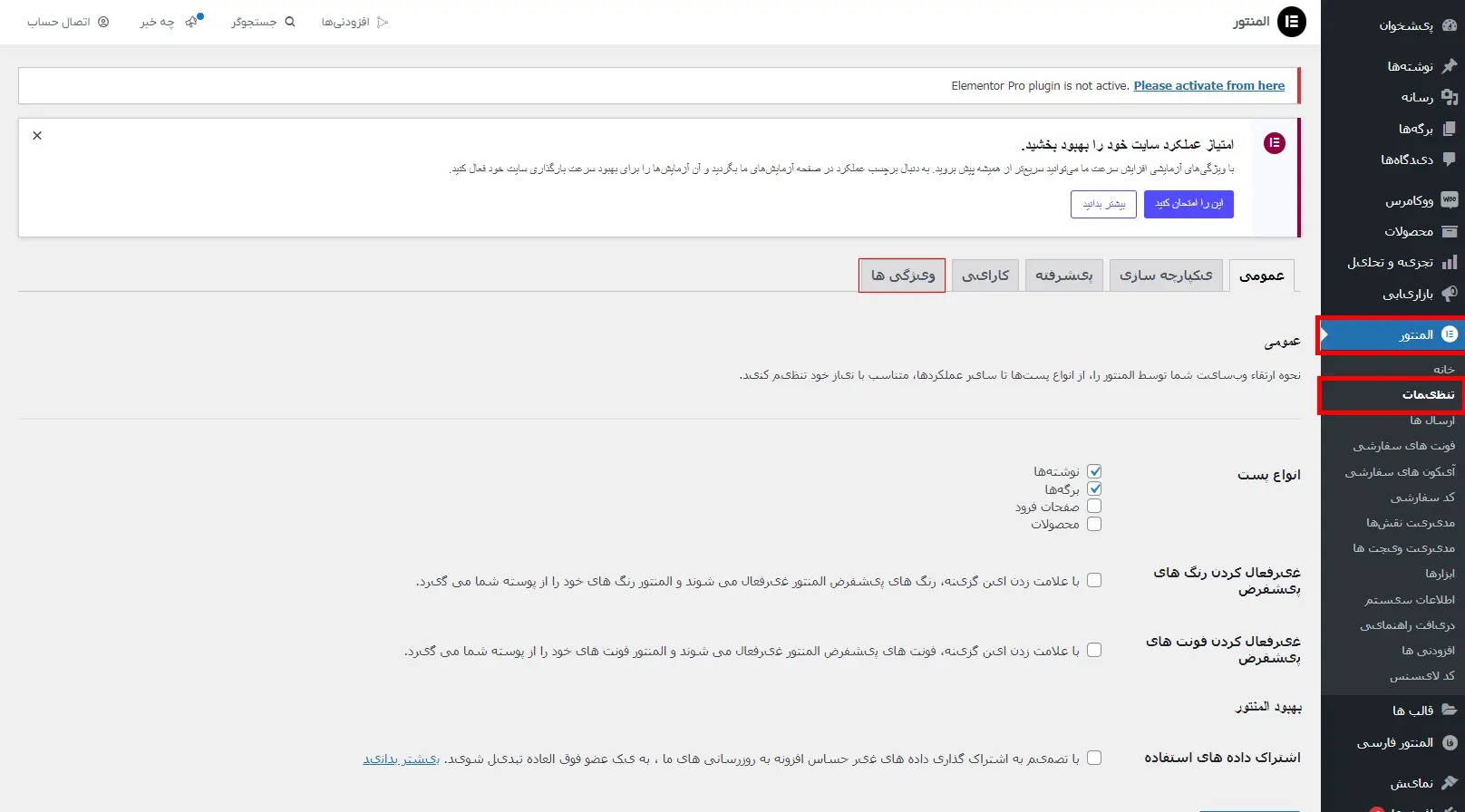Click connect account (اتصال حساب) text
This screenshot has height=812, width=1465.
click(59, 22)
